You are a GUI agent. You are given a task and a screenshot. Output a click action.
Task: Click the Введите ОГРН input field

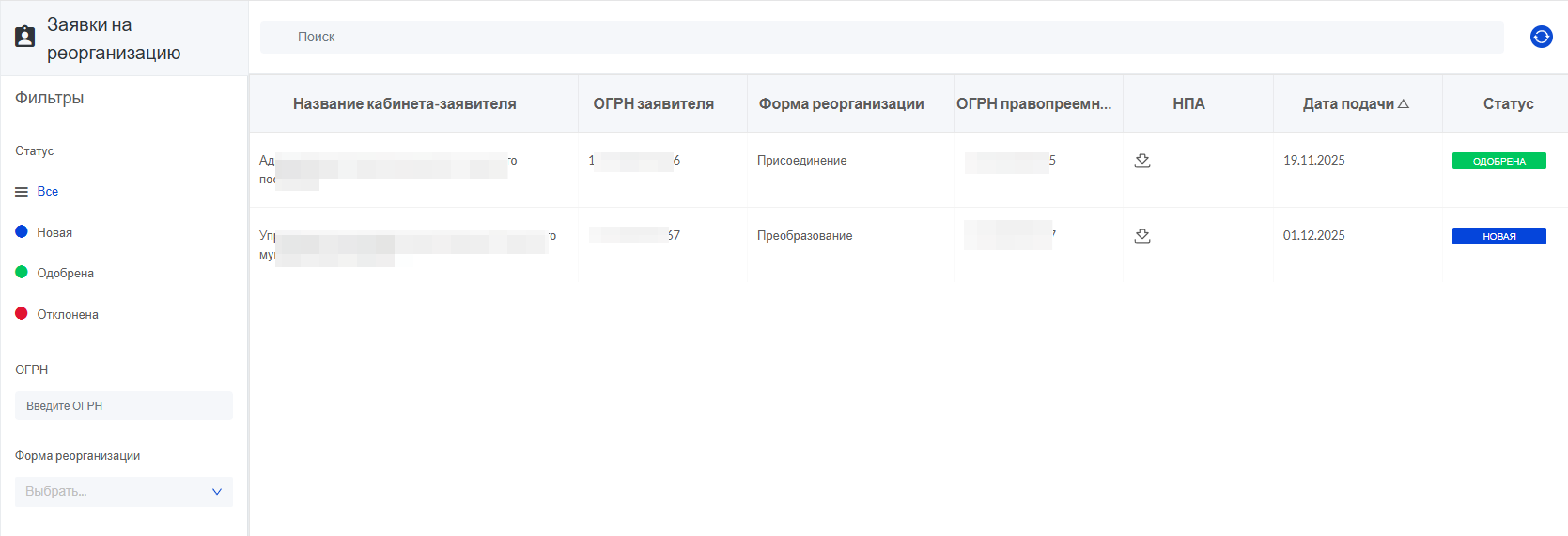pyautogui.click(x=124, y=406)
